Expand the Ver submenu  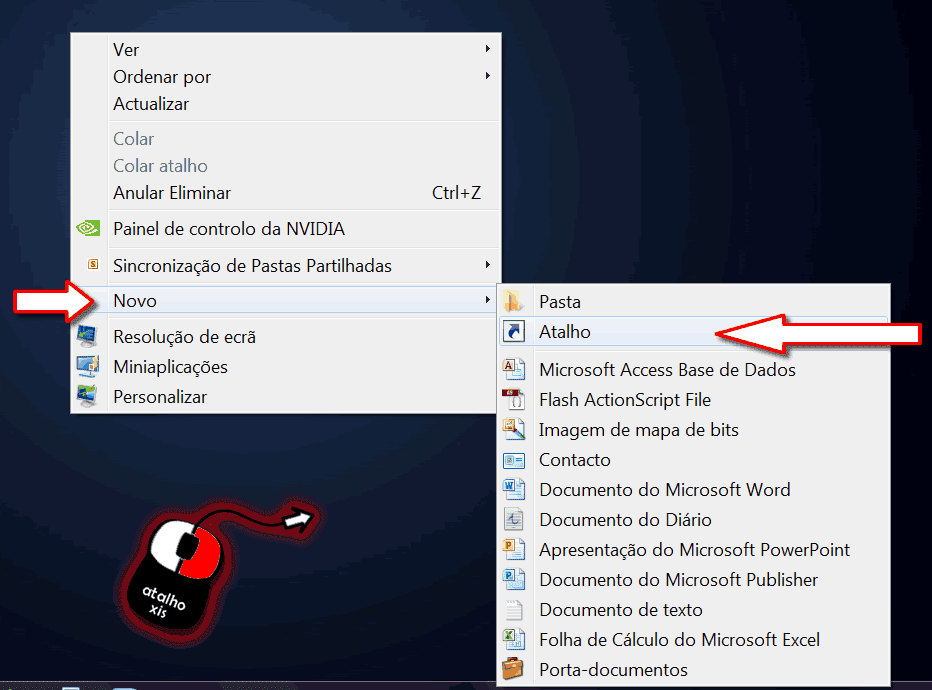[126, 49]
